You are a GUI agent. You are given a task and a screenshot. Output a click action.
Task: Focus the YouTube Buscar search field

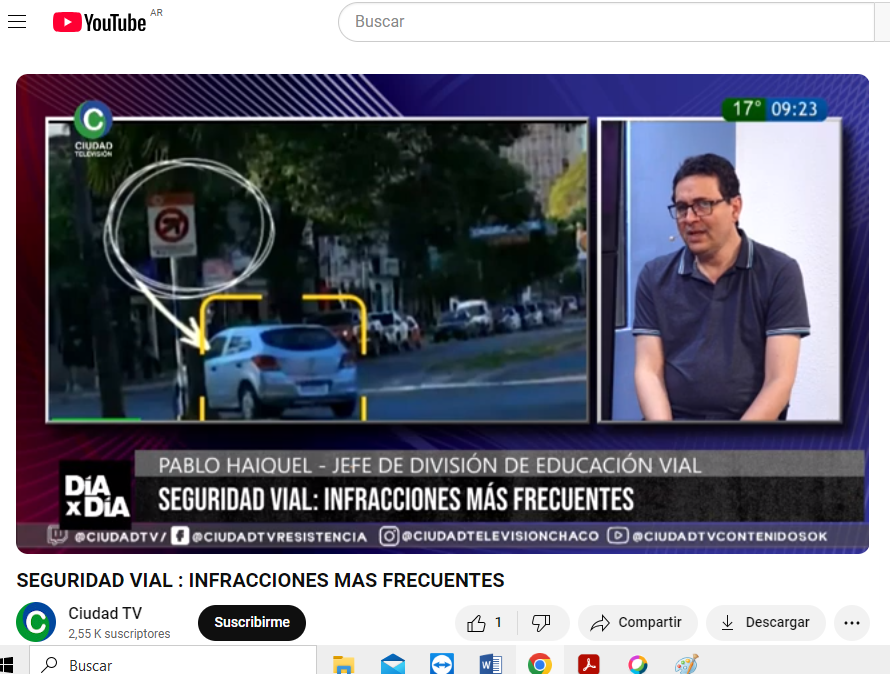click(610, 21)
